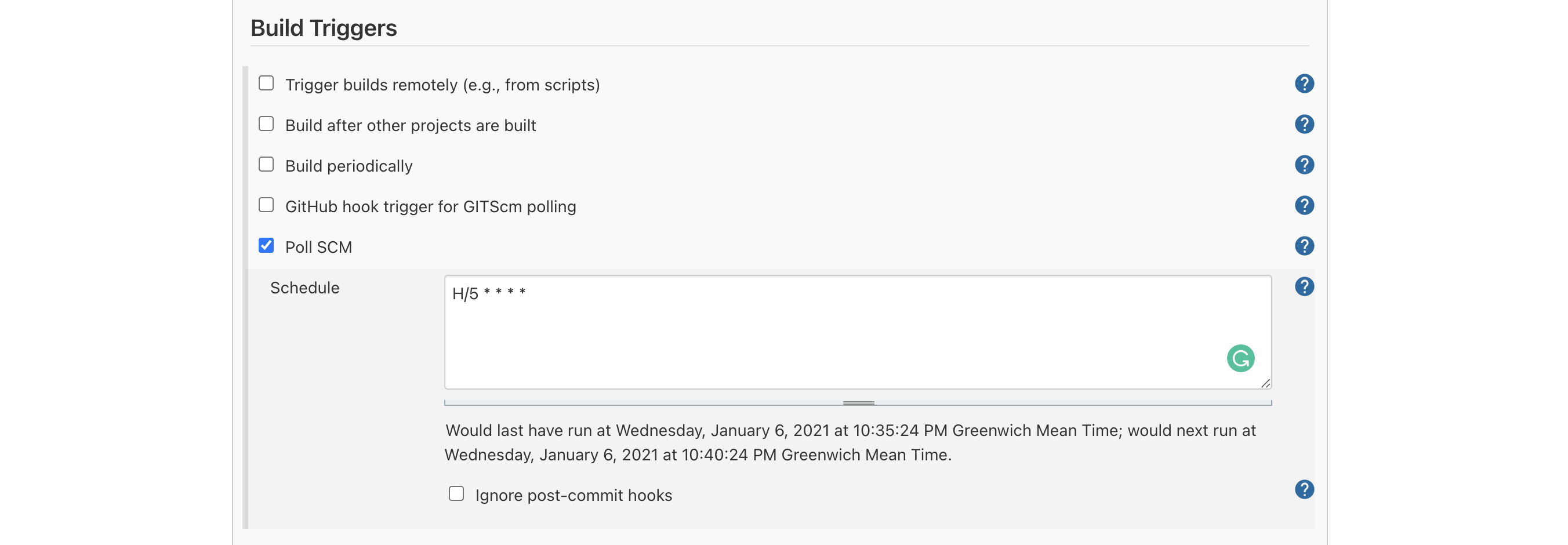The image size is (1568, 545).
Task: Enable Trigger builds remotely checkbox
Action: [266, 83]
